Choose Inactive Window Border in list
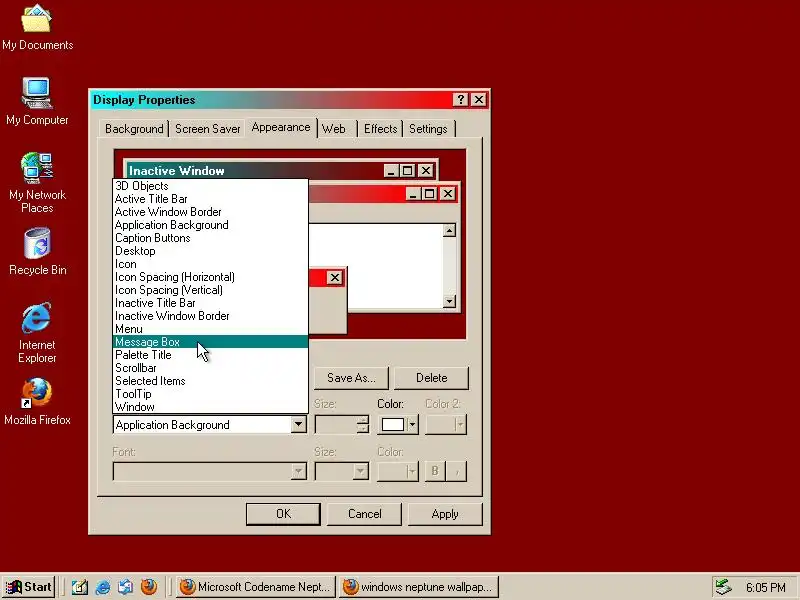 tap(210, 316)
